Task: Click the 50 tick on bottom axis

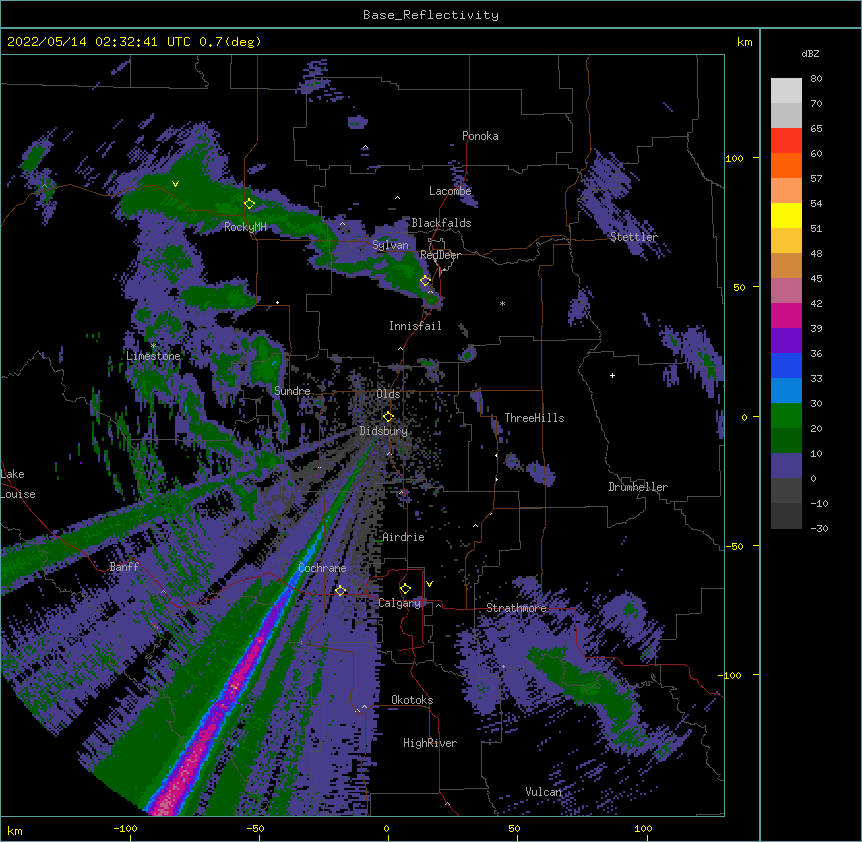Action: pyautogui.click(x=514, y=828)
